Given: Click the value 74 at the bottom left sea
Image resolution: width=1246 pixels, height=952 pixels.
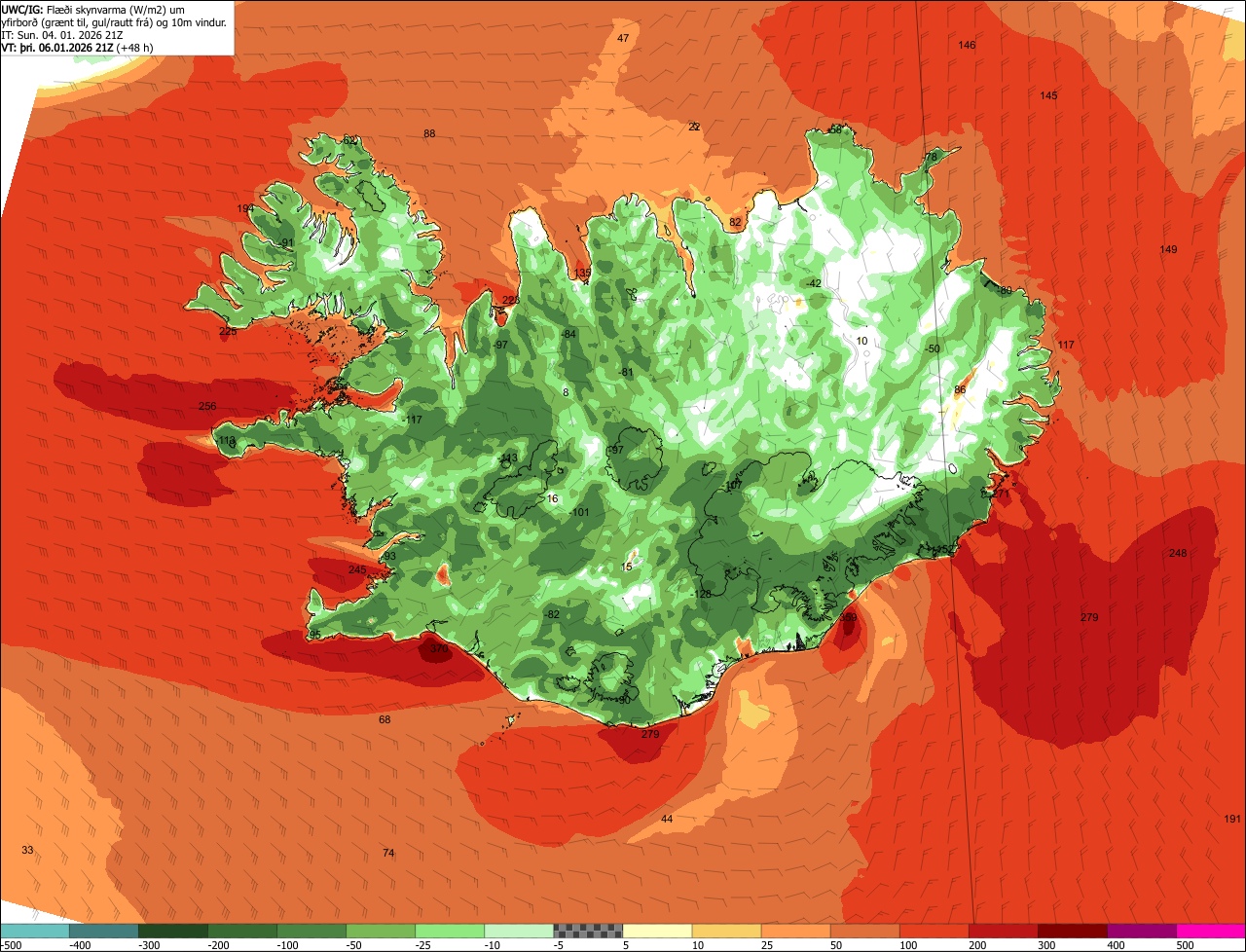Looking at the screenshot, I should pyautogui.click(x=388, y=853).
